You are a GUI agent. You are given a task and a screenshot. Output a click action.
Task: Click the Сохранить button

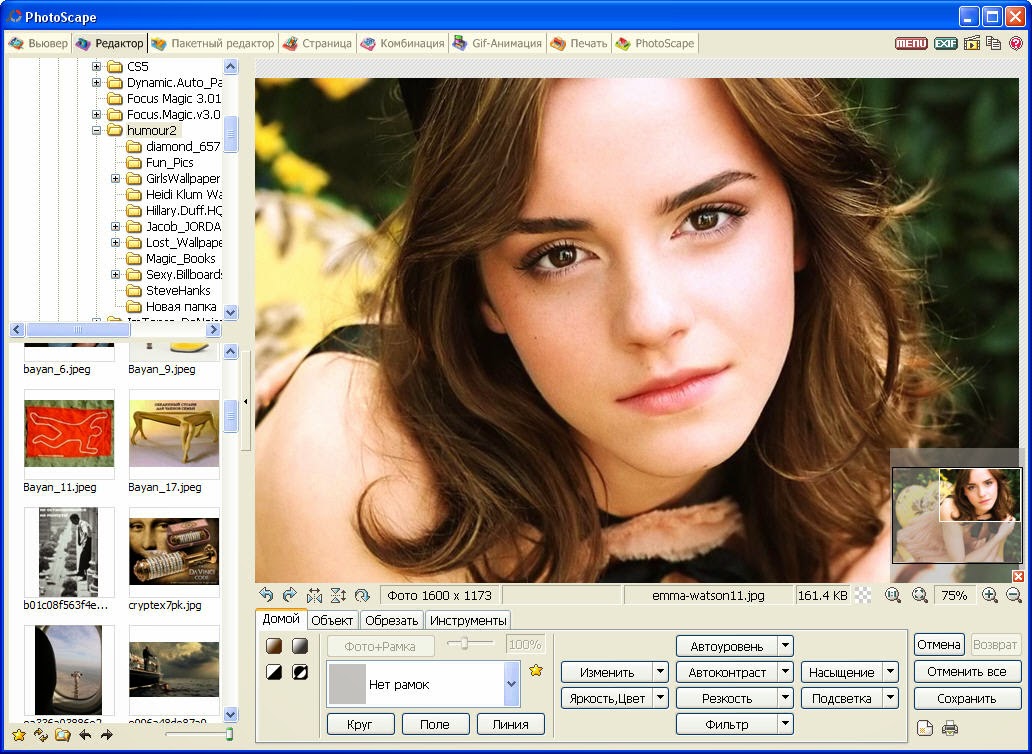point(967,698)
